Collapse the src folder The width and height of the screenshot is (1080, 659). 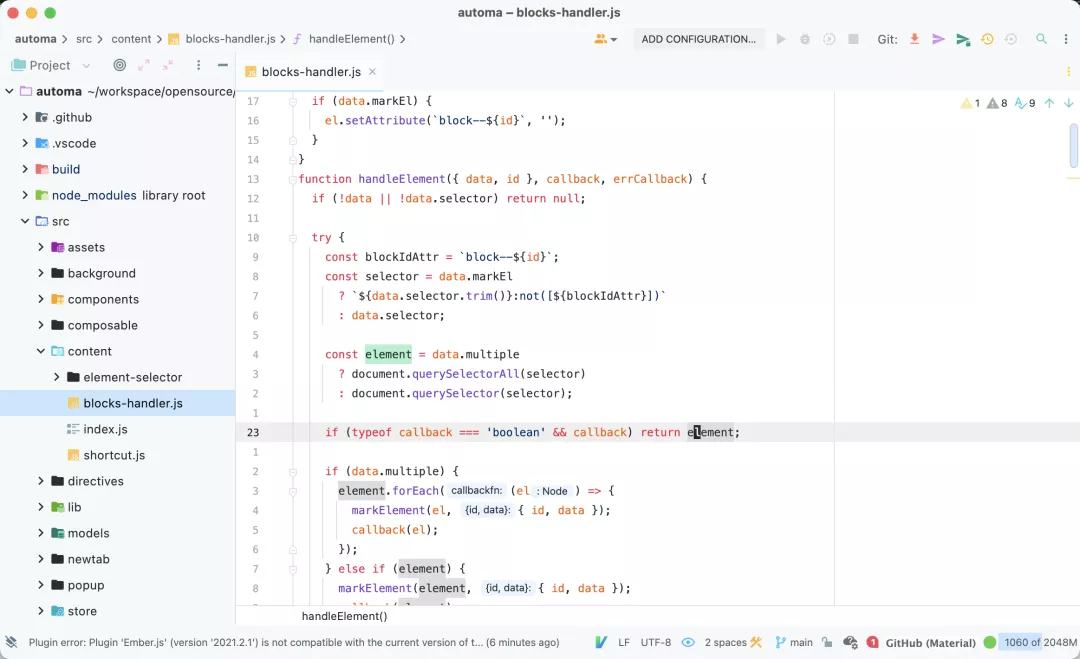click(x=25, y=221)
